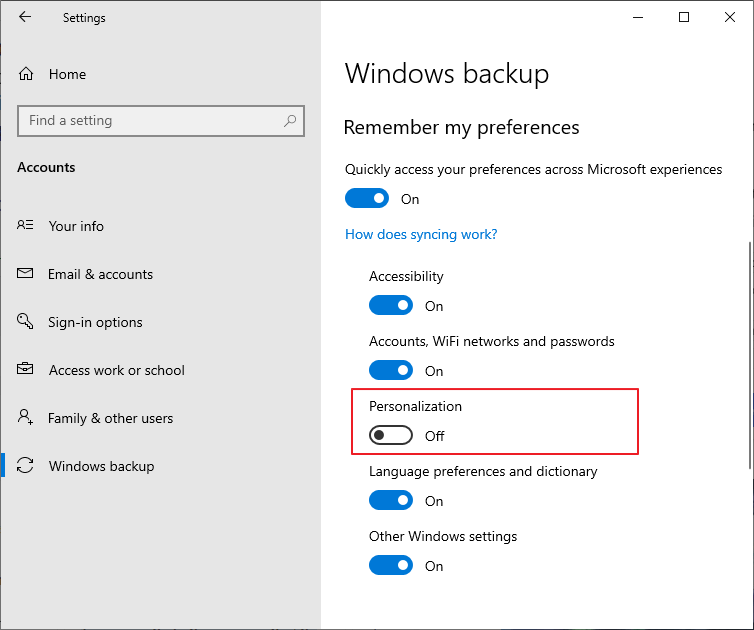Turn off Accounts, WiFi networks and passwords toggle
Screen dimensions: 754x630
pos(390,371)
